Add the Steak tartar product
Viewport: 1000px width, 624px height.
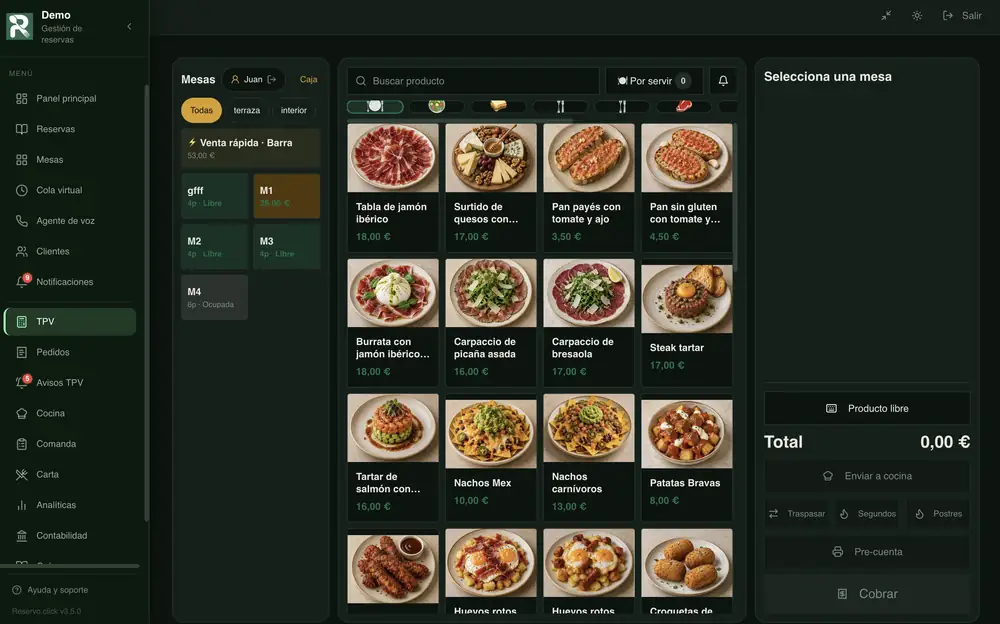pyautogui.click(x=687, y=322)
